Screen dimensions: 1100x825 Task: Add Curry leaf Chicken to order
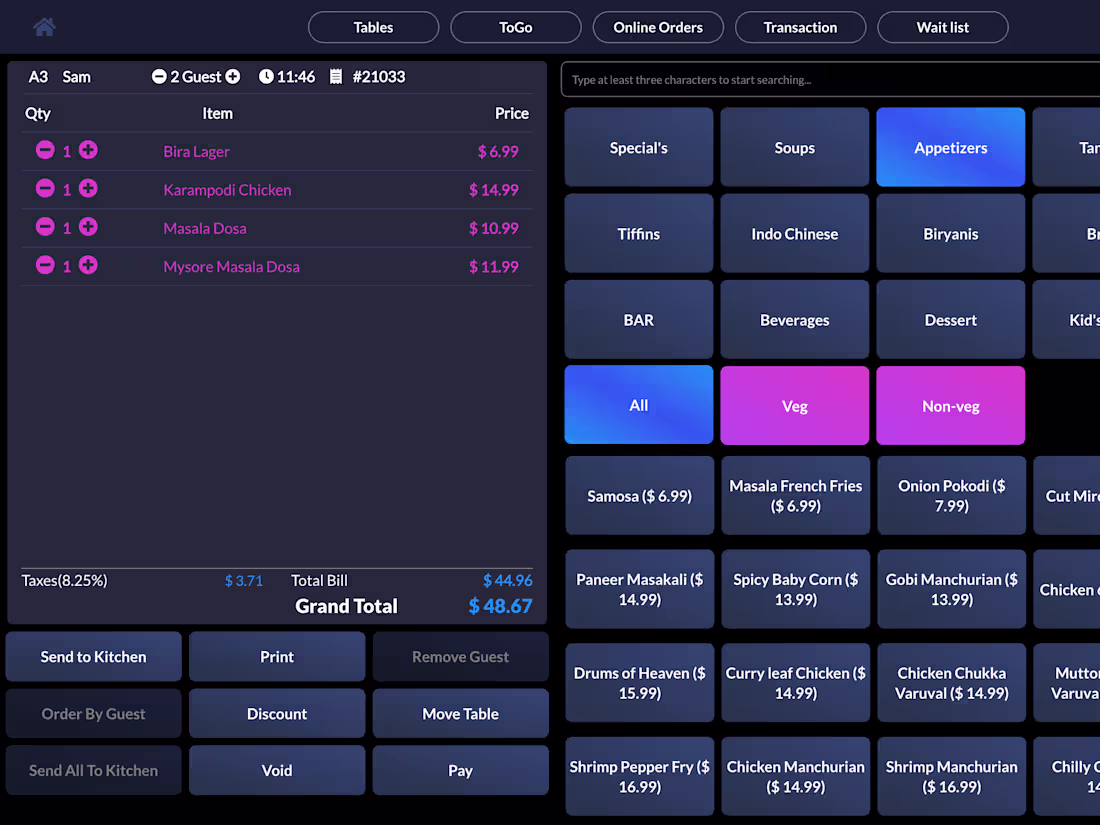[796, 683]
